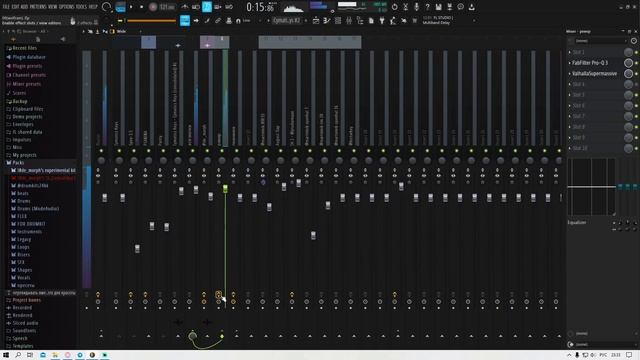Open the Wide mixer layout dropdown
The height and width of the screenshot is (360, 640).
[x=122, y=31]
